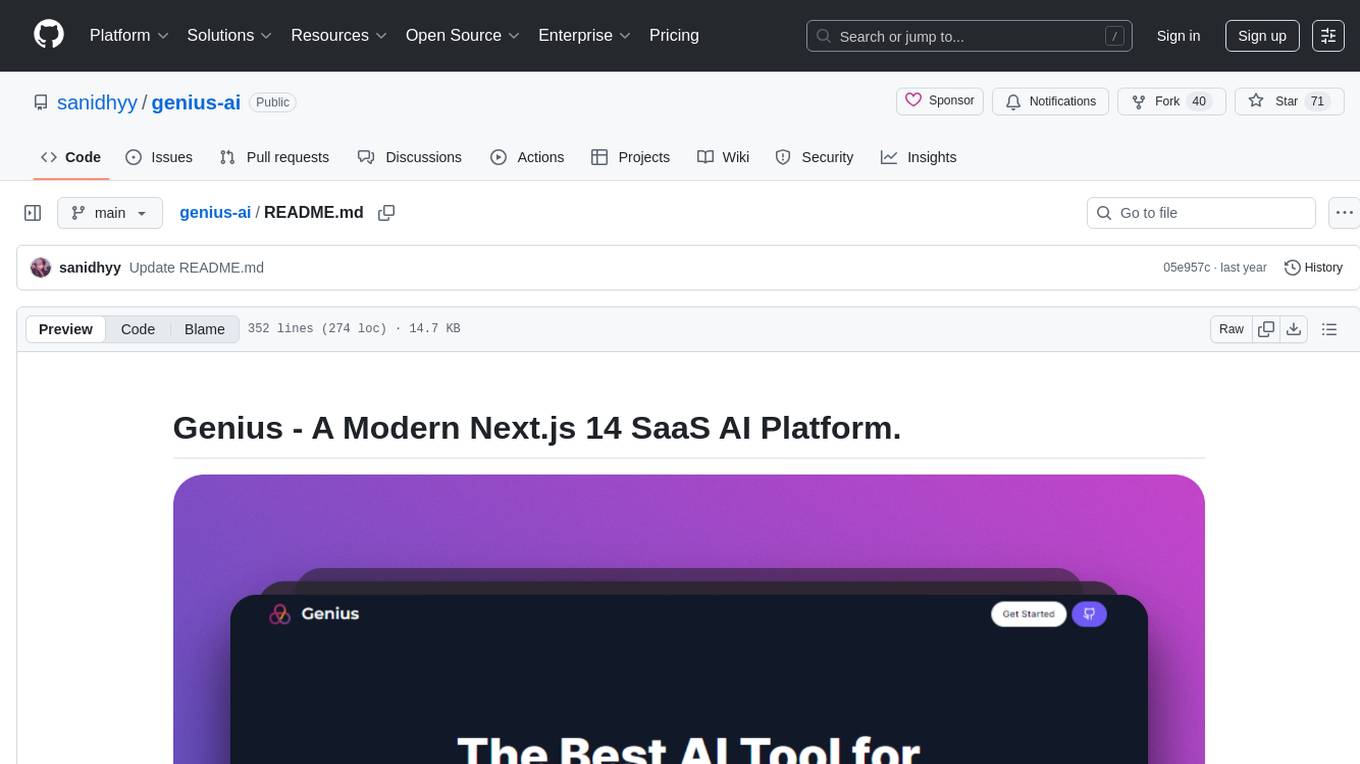Select the Preview view
The height and width of the screenshot is (764, 1360).
pyautogui.click(x=66, y=329)
